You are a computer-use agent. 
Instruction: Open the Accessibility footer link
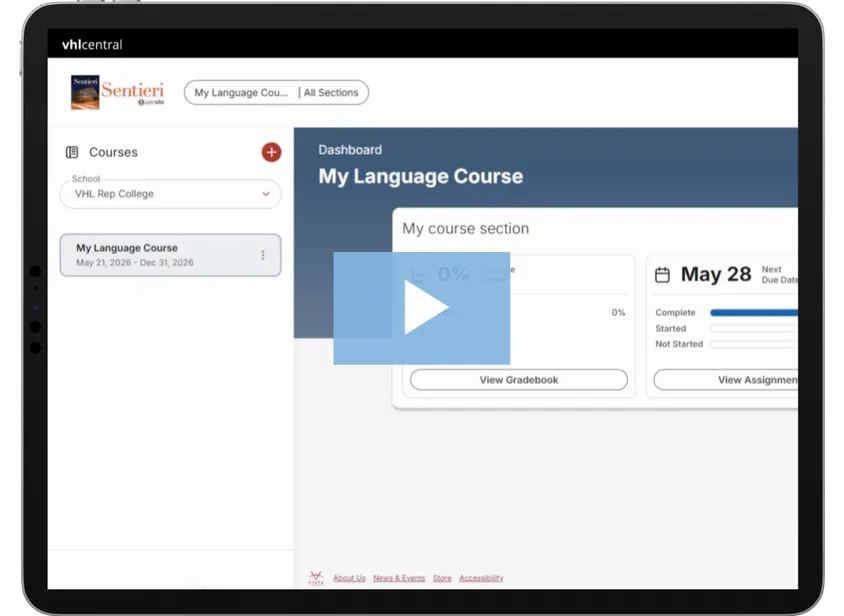coord(481,578)
